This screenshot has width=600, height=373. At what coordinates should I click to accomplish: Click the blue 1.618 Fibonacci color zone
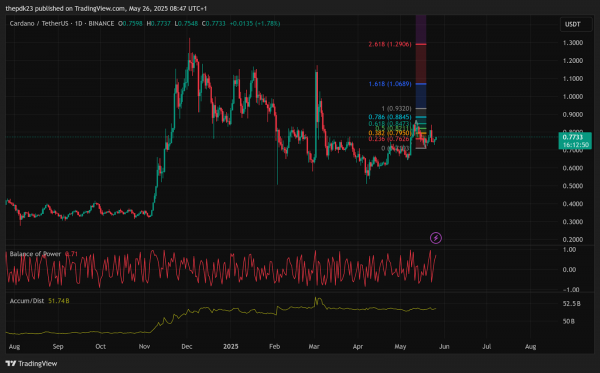pyautogui.click(x=421, y=96)
